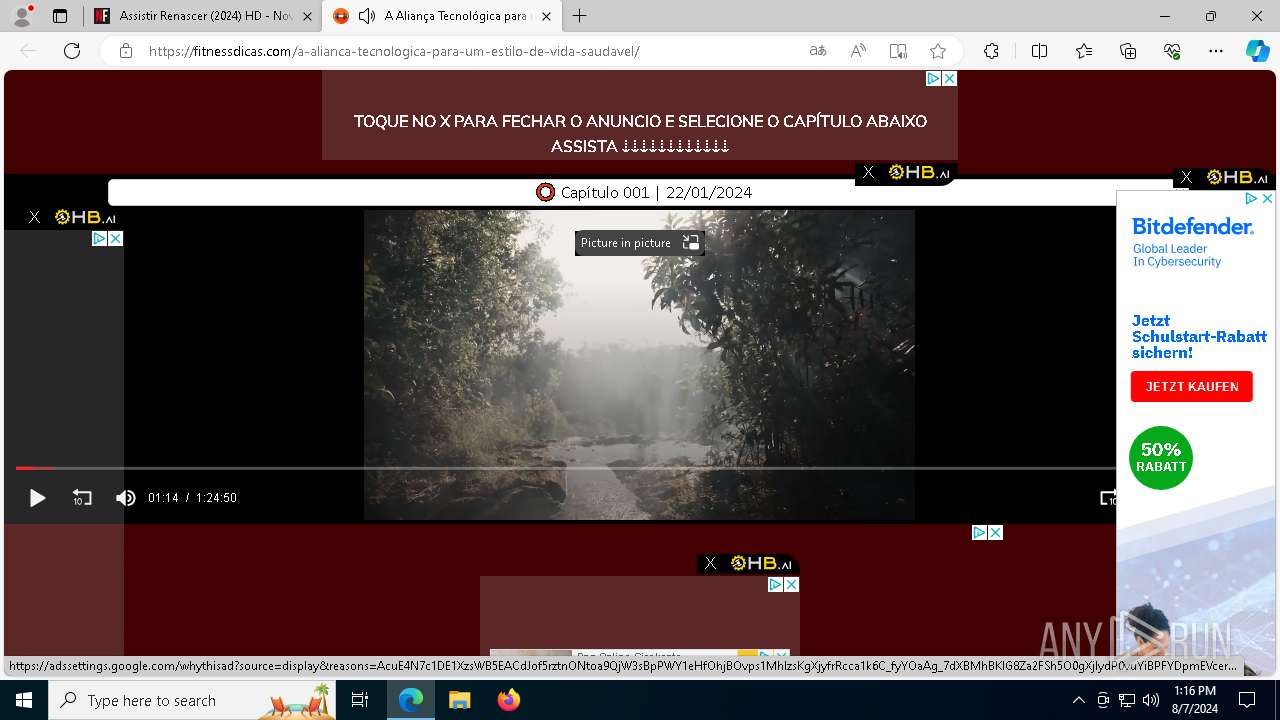Close the A Aliança Tecnológica tab

(546, 16)
